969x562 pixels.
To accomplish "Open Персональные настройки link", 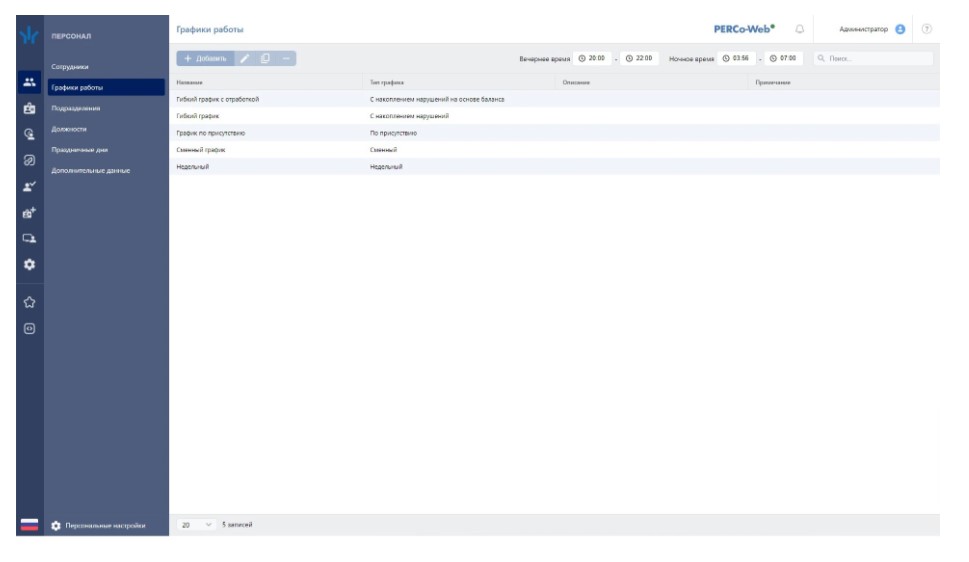I will tap(105, 524).
